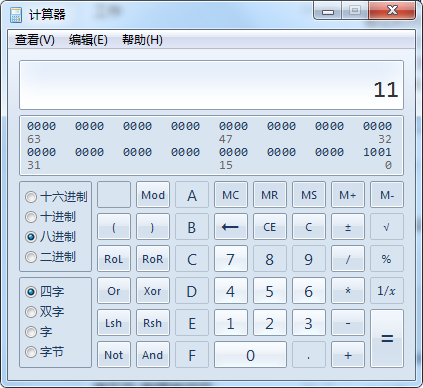The height and width of the screenshot is (388, 423).
Task: Click the M+ button
Action: 348,195
